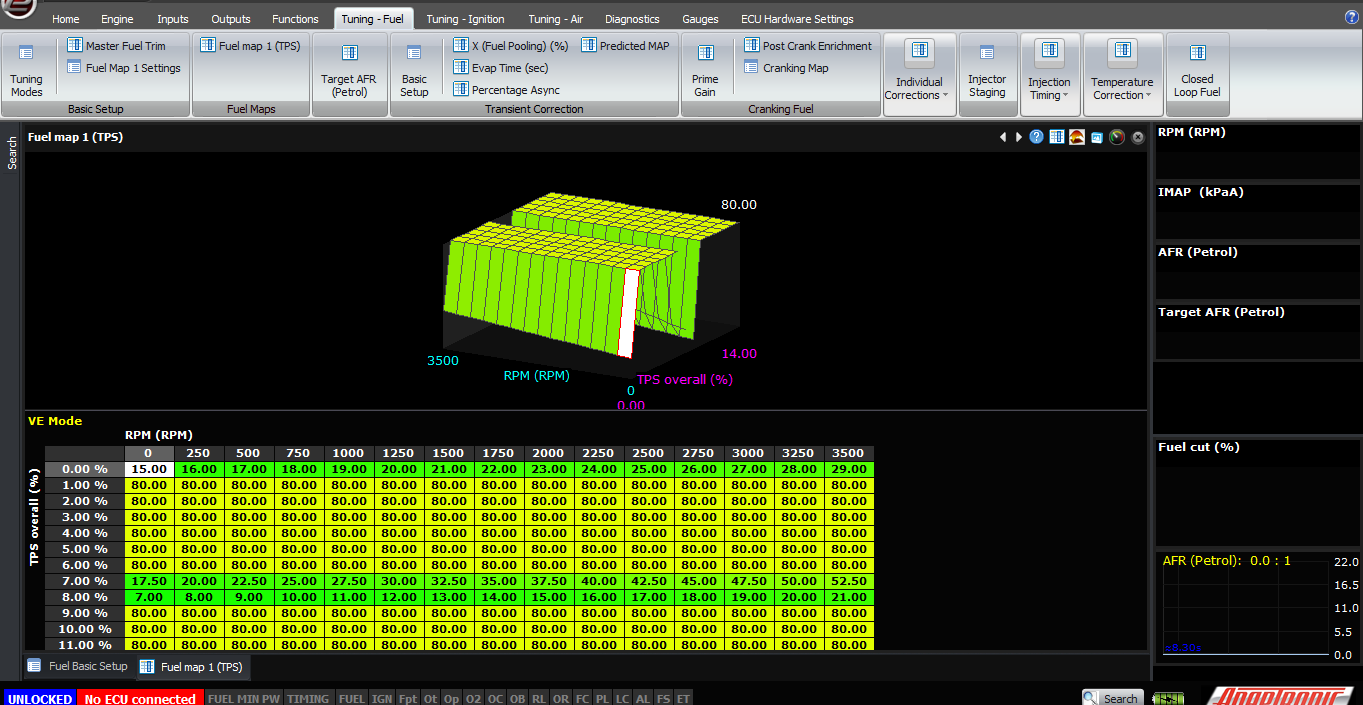Click the blue picture icon in map header
This screenshot has width=1363, height=705.
[x=1097, y=137]
